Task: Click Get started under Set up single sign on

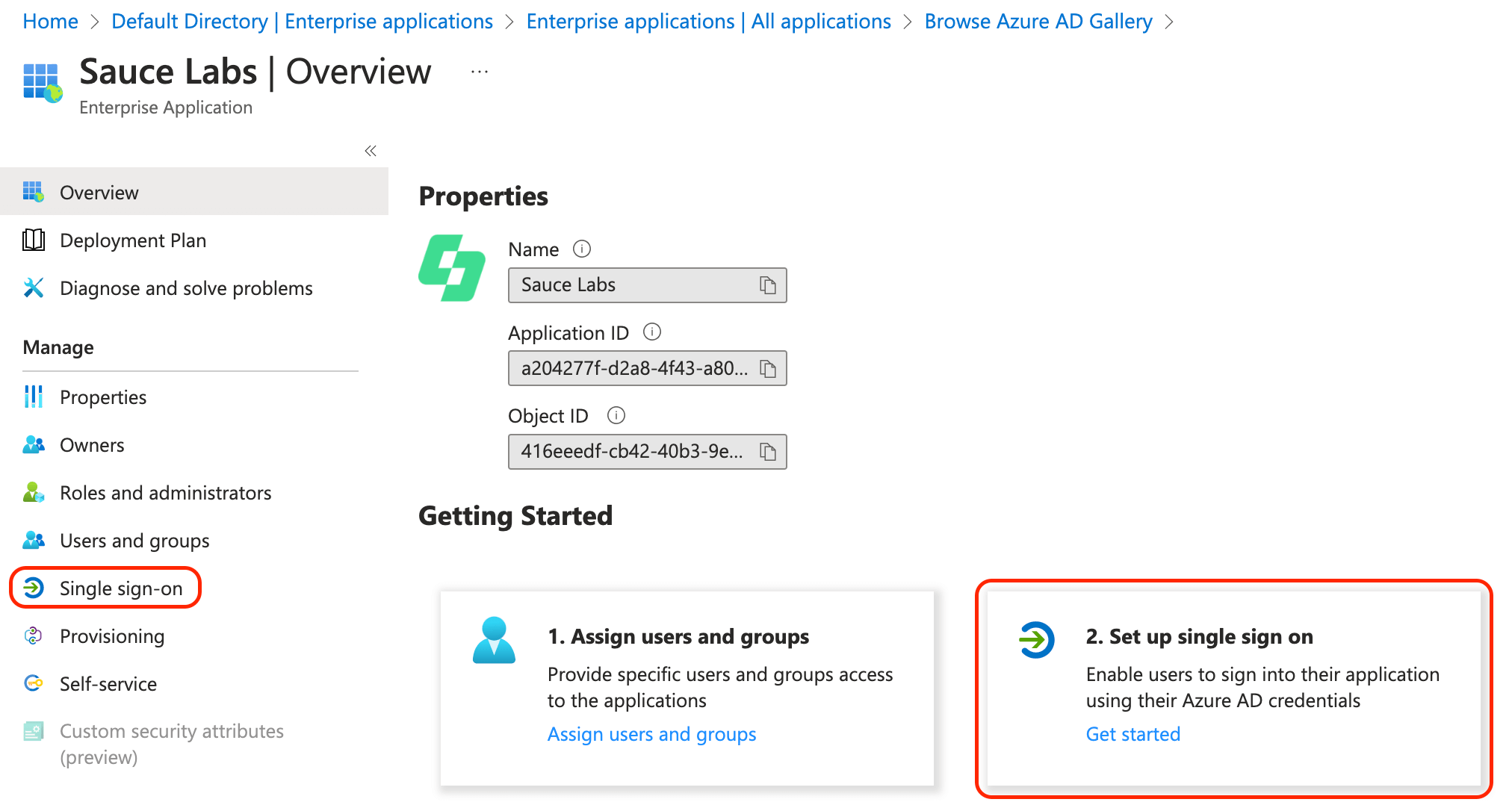Action: [1133, 734]
